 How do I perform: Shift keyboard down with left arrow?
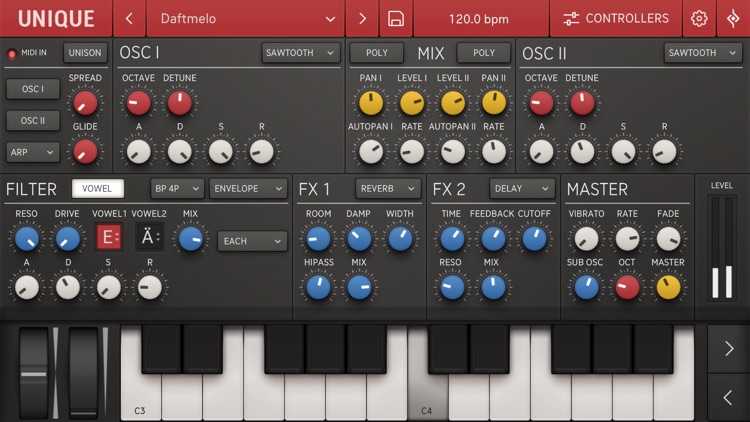click(728, 397)
